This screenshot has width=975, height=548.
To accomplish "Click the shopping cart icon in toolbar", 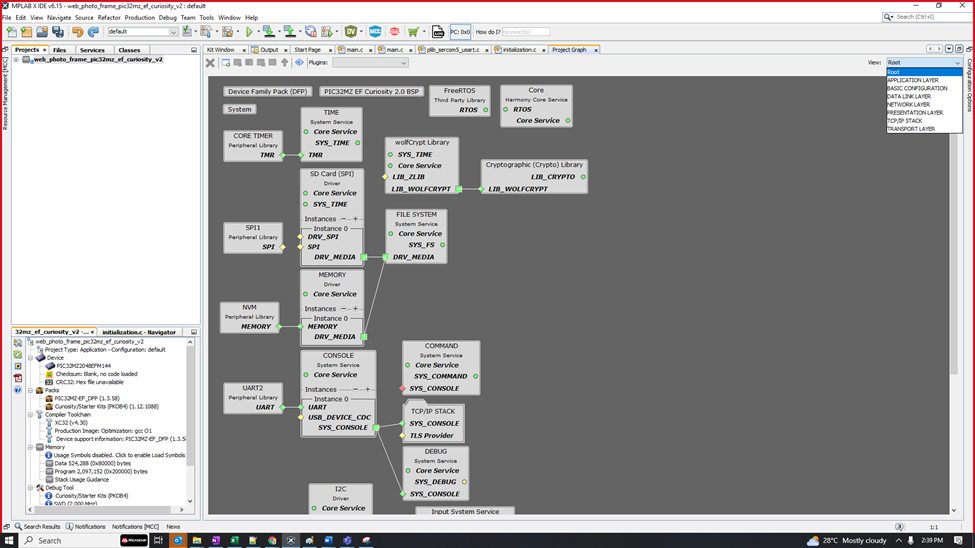I will click(413, 32).
